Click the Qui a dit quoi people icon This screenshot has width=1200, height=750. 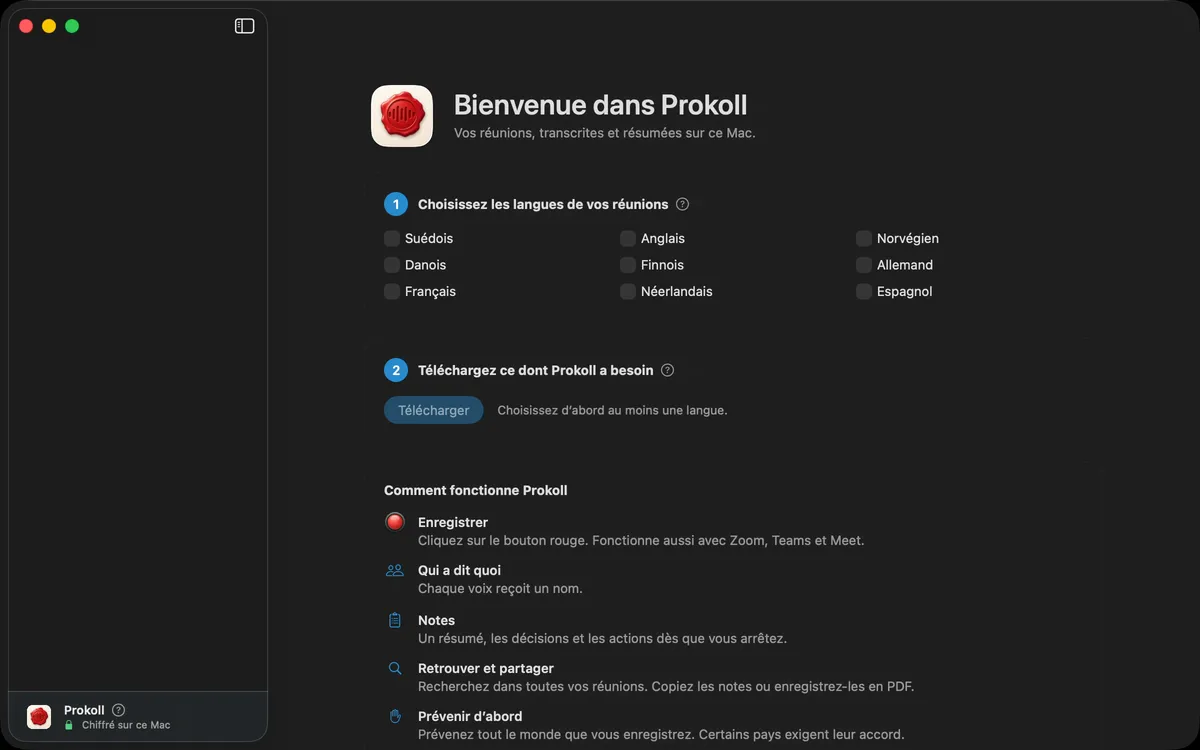click(395, 570)
